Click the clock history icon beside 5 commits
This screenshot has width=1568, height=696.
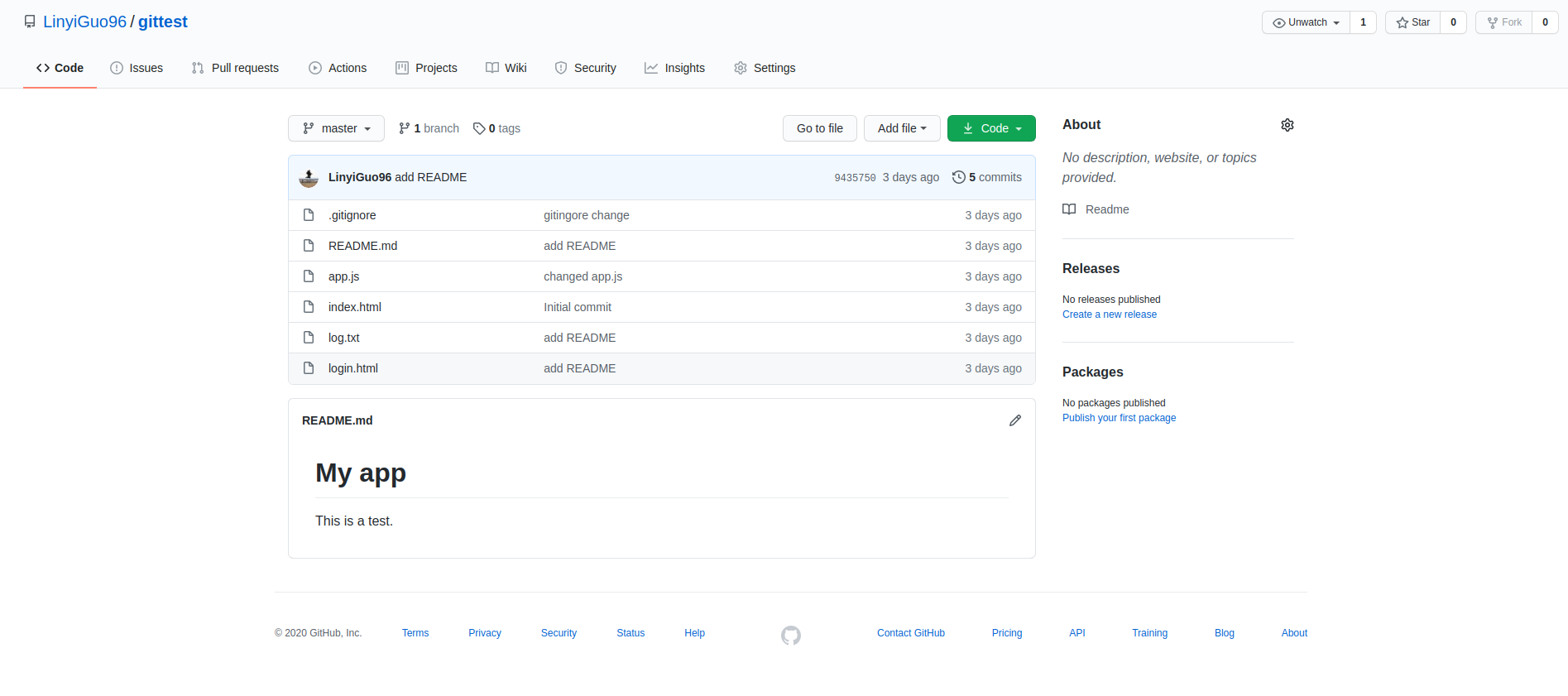pyautogui.click(x=958, y=177)
